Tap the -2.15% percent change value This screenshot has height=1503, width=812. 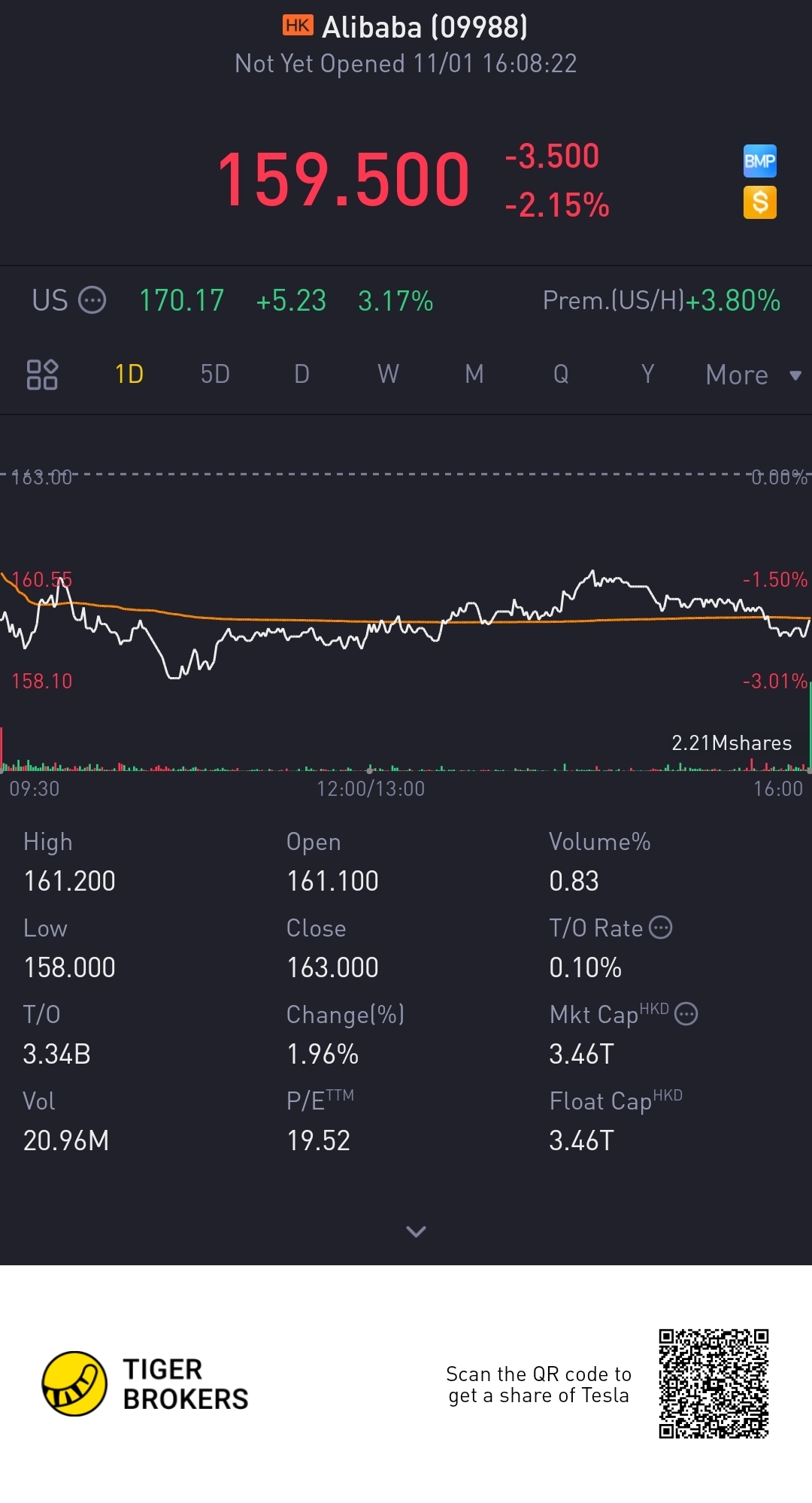click(557, 205)
